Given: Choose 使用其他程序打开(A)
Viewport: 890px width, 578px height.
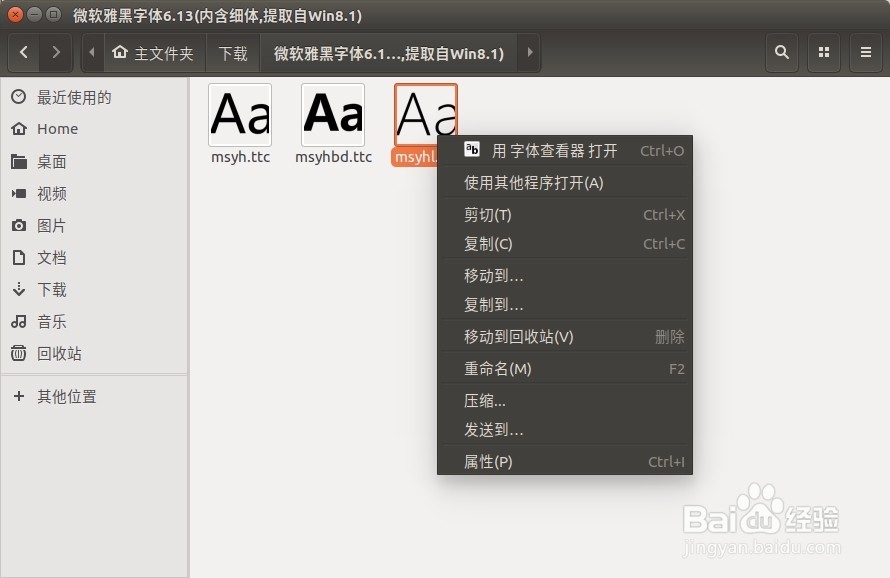Looking at the screenshot, I should click(565, 183).
